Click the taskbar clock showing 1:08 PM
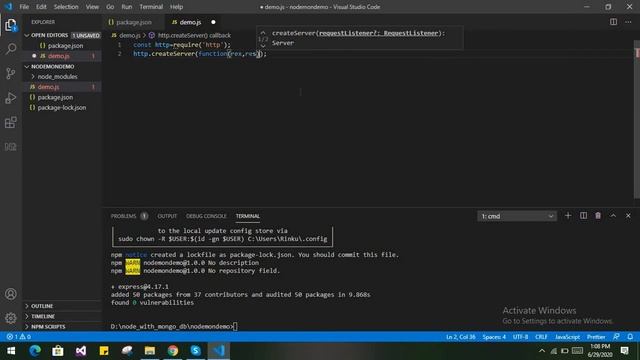Image resolution: width=640 pixels, height=360 pixels. [x=600, y=351]
